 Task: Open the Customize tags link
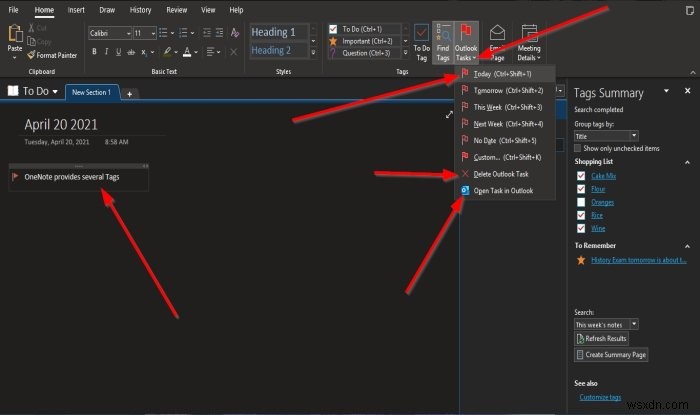point(601,397)
